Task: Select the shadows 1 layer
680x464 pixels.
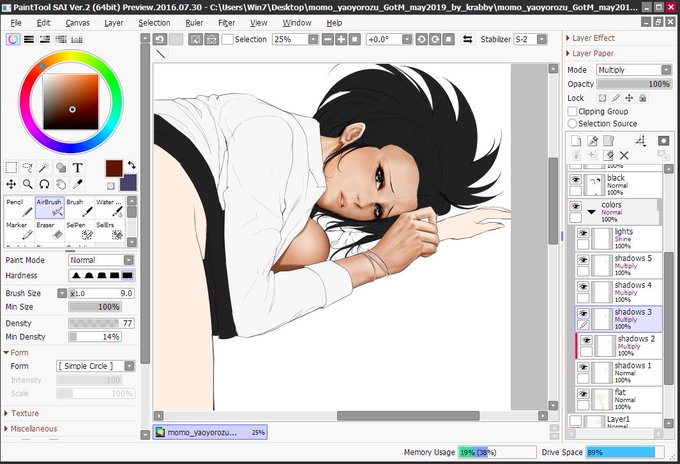Action: [619, 373]
